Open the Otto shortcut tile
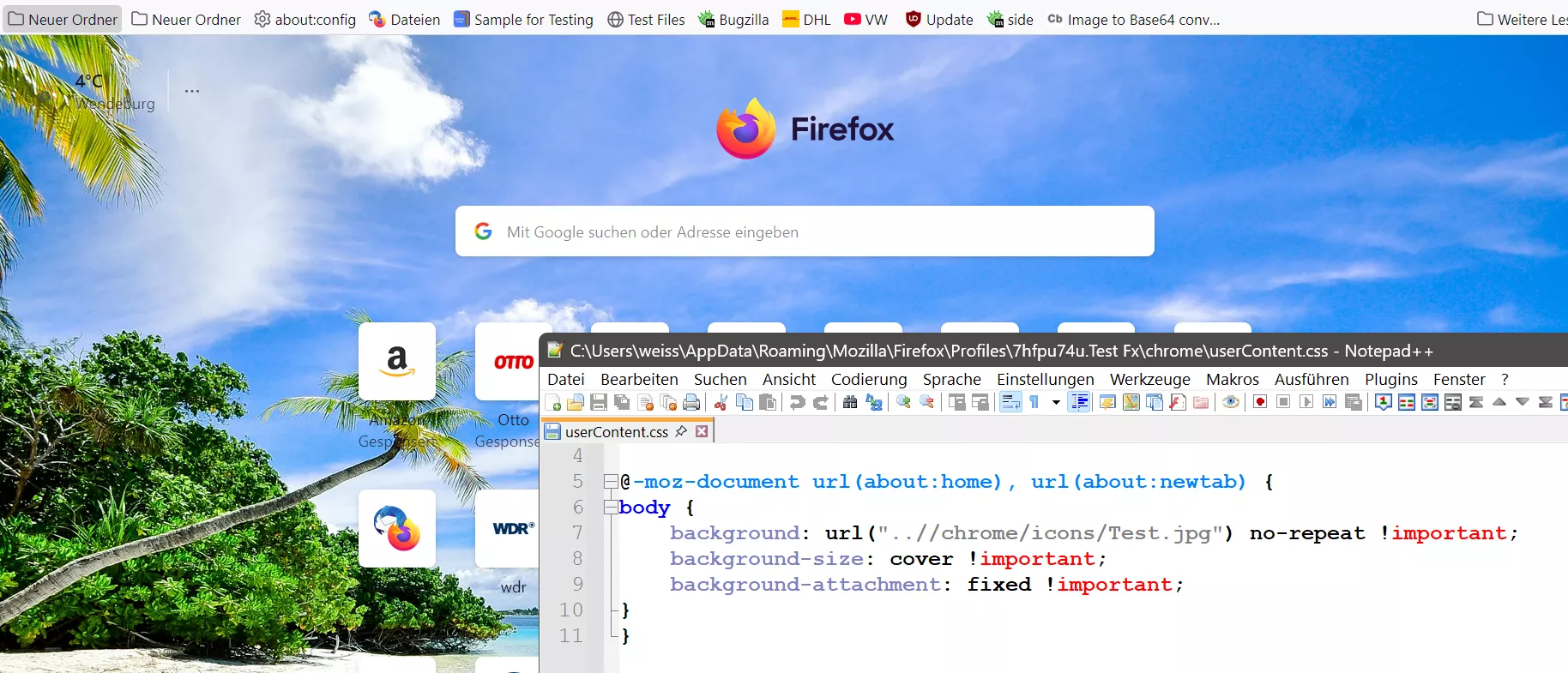1568x673 pixels. coord(507,361)
